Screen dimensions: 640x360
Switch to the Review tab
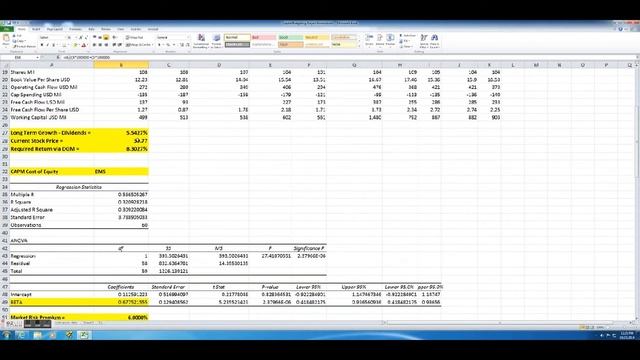click(x=106, y=29)
